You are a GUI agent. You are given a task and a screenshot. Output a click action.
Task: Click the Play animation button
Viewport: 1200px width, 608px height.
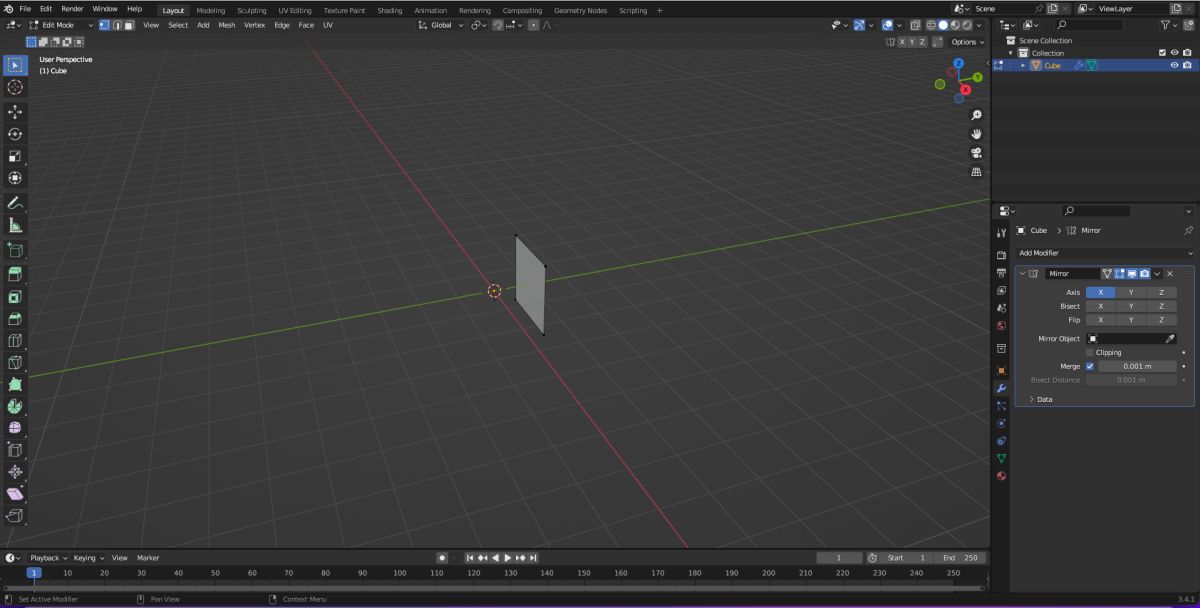507,558
